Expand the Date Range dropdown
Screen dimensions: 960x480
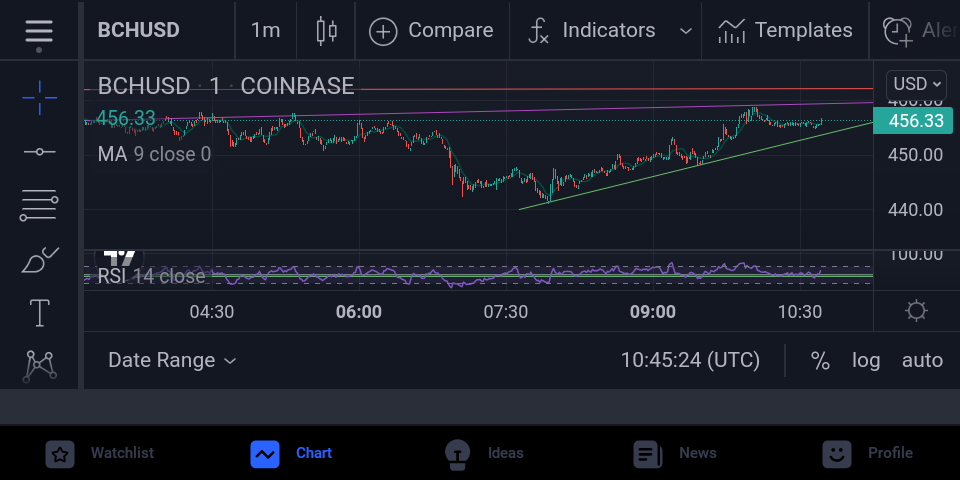pos(172,360)
